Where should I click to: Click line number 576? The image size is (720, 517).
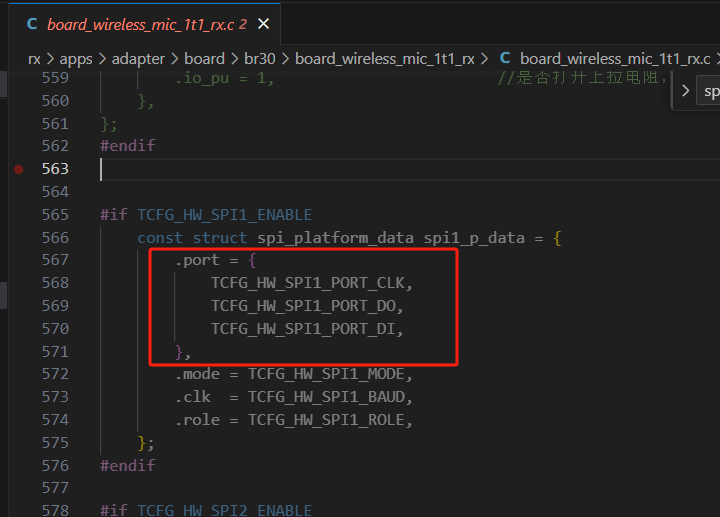[x=55, y=466]
